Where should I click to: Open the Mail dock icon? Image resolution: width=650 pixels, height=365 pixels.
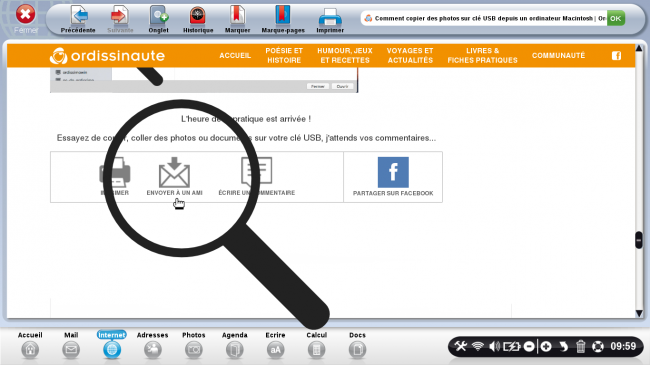point(71,350)
